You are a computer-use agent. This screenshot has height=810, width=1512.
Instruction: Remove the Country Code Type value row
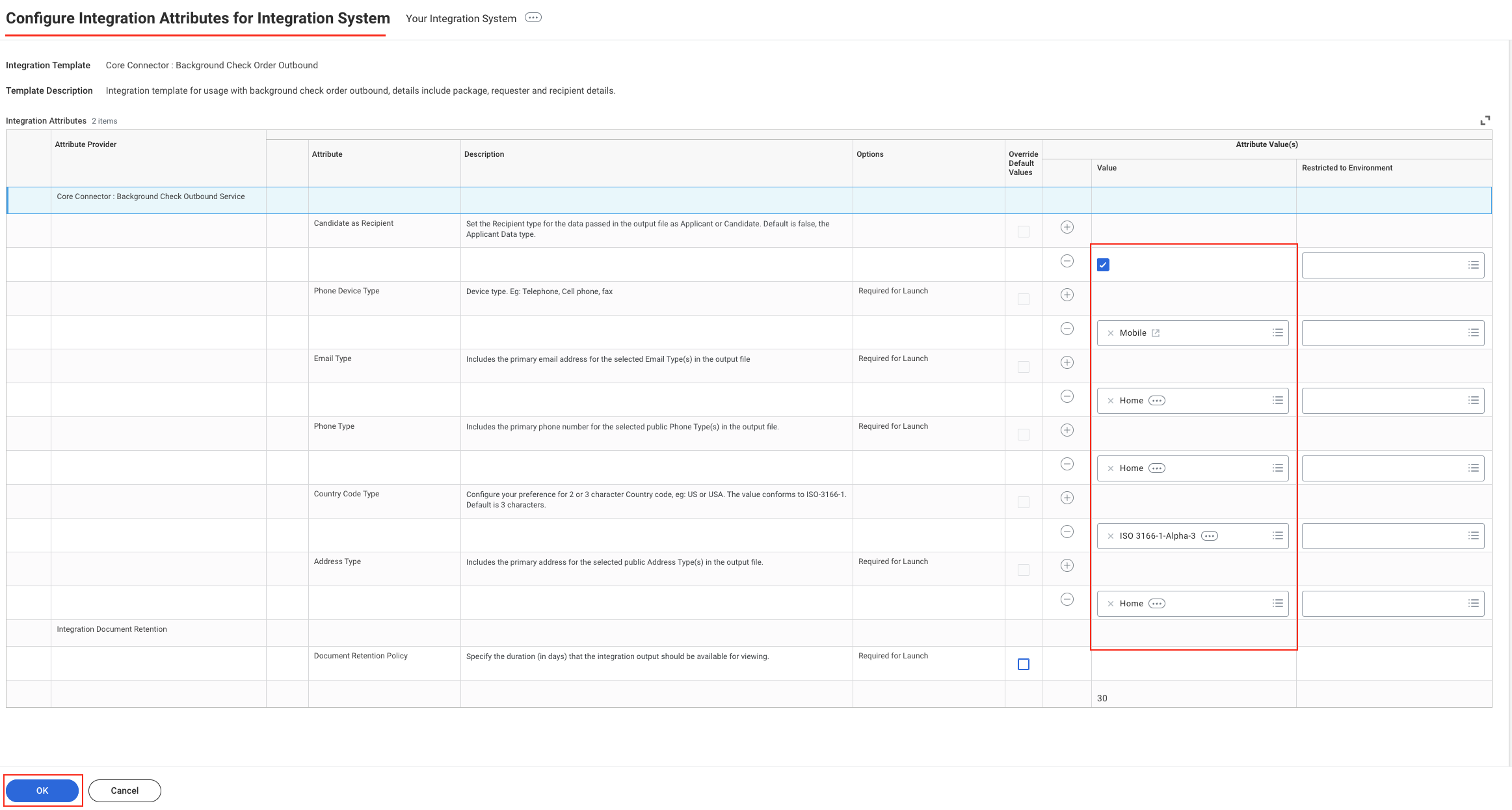[x=1067, y=532]
